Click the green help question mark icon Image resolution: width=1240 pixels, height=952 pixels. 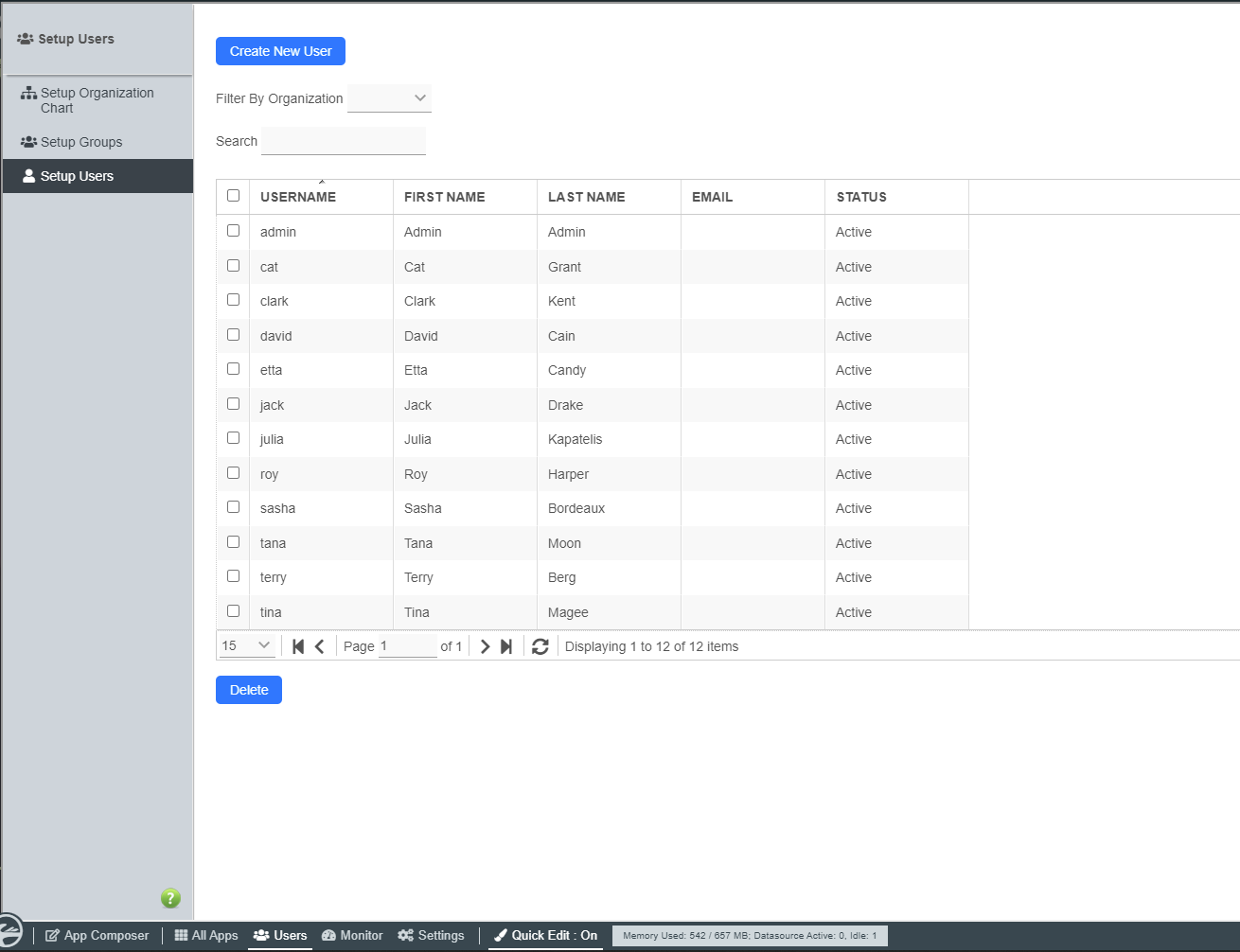coord(170,898)
